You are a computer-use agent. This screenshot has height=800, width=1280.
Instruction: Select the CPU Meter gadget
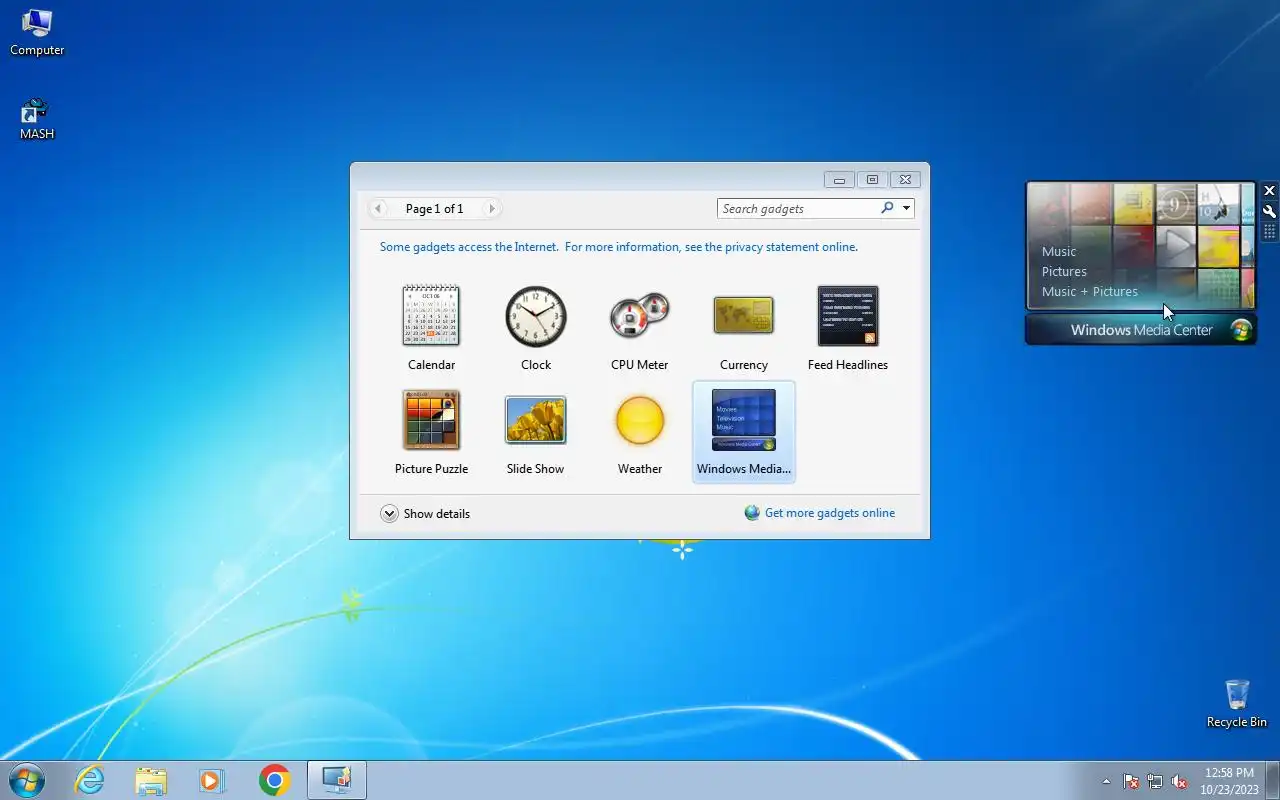tap(640, 328)
